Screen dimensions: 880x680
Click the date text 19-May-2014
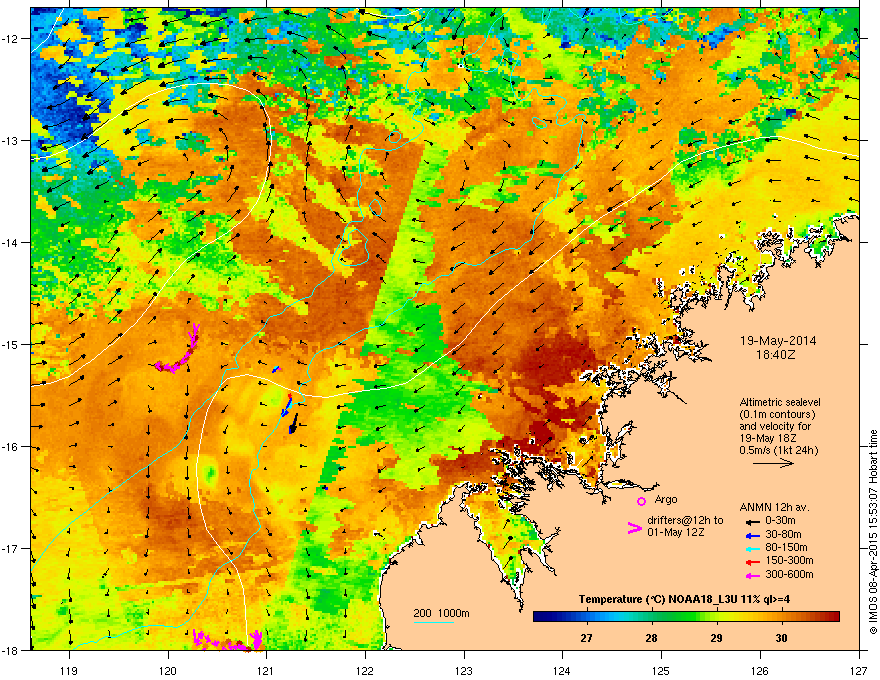click(778, 341)
